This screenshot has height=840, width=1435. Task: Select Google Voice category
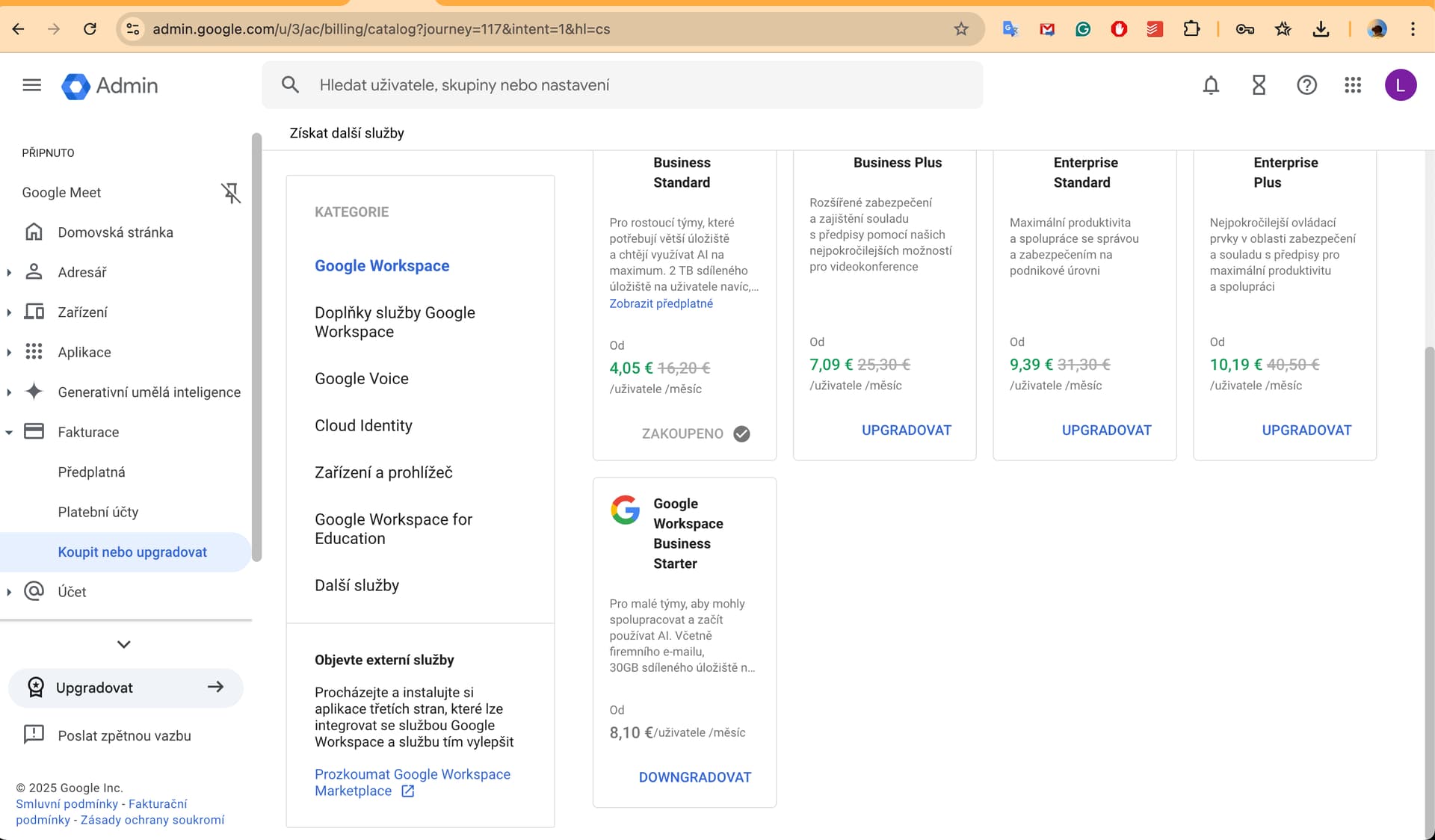click(362, 379)
